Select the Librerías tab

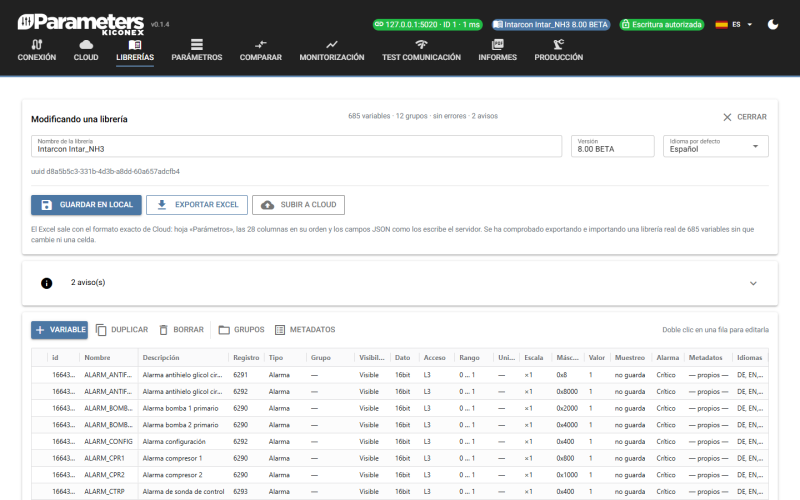[135, 50]
